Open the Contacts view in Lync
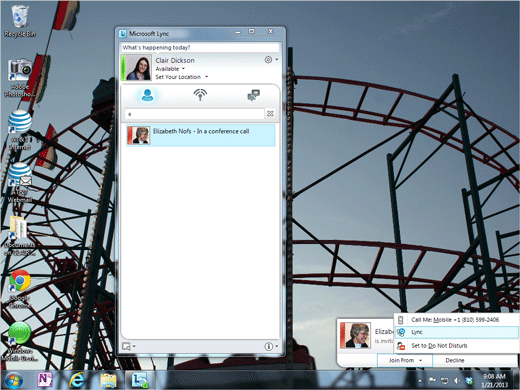Screen dimensions: 520x390 (147, 95)
